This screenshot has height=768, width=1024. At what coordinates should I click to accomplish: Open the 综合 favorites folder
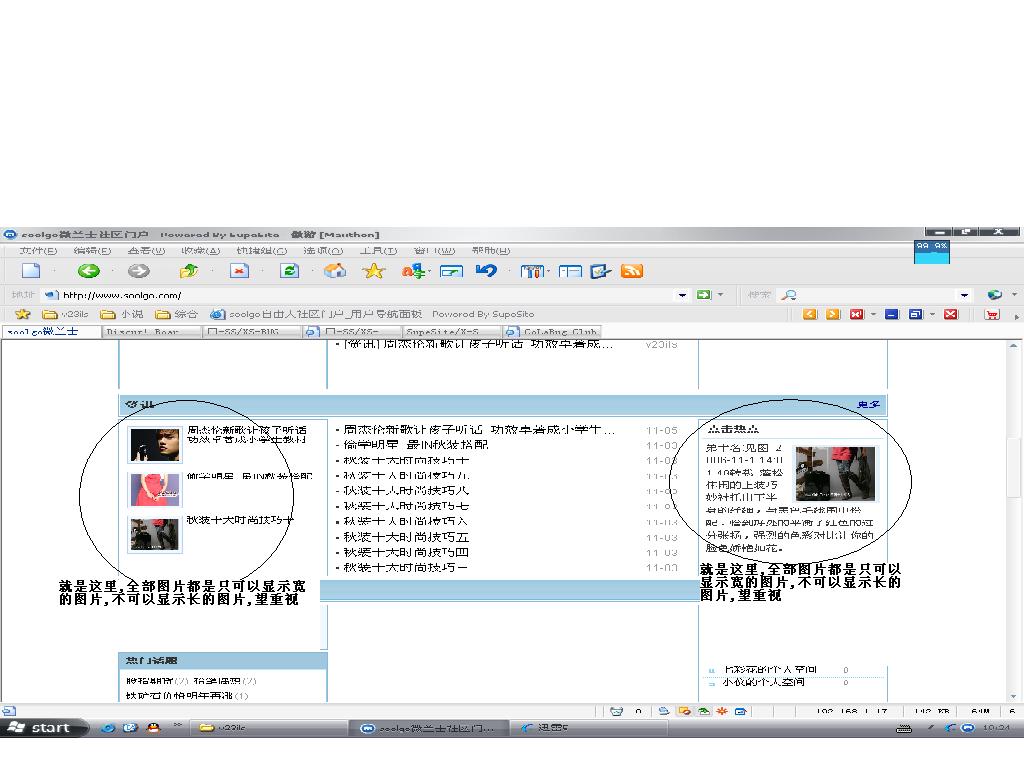(x=177, y=314)
